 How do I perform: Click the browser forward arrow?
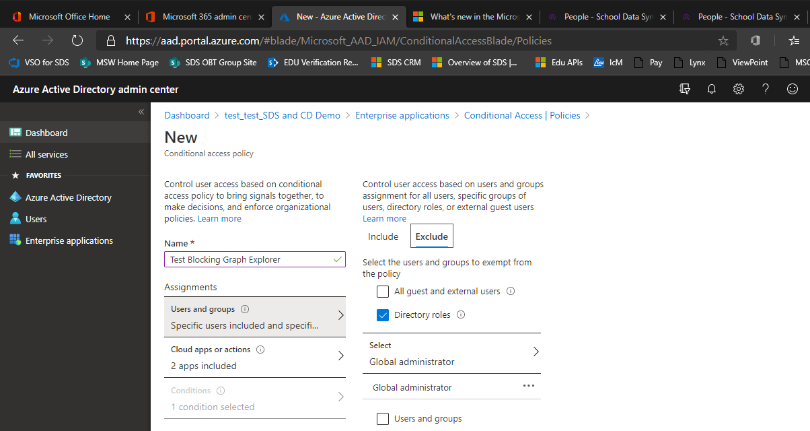click(48, 40)
